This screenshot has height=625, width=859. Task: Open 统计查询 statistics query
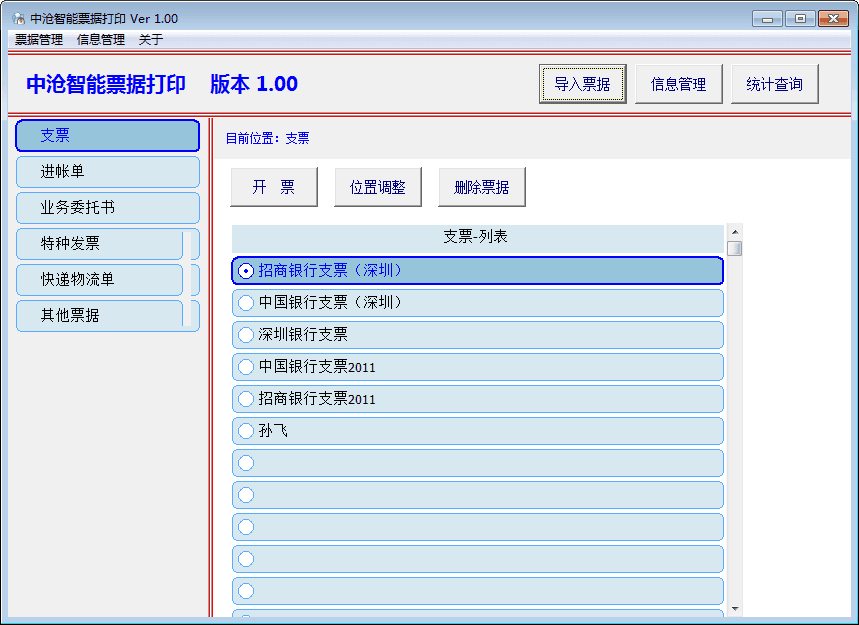pyautogui.click(x=774, y=84)
